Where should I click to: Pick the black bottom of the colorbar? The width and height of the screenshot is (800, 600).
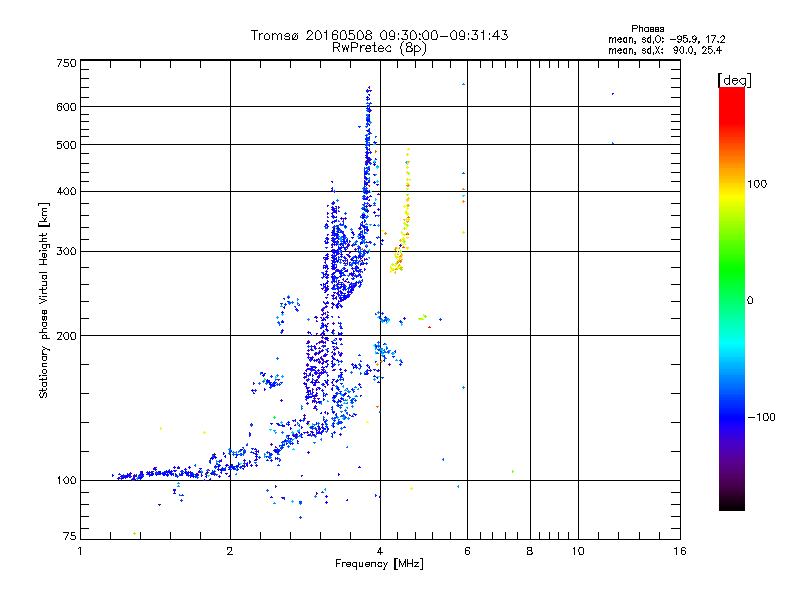[732, 503]
